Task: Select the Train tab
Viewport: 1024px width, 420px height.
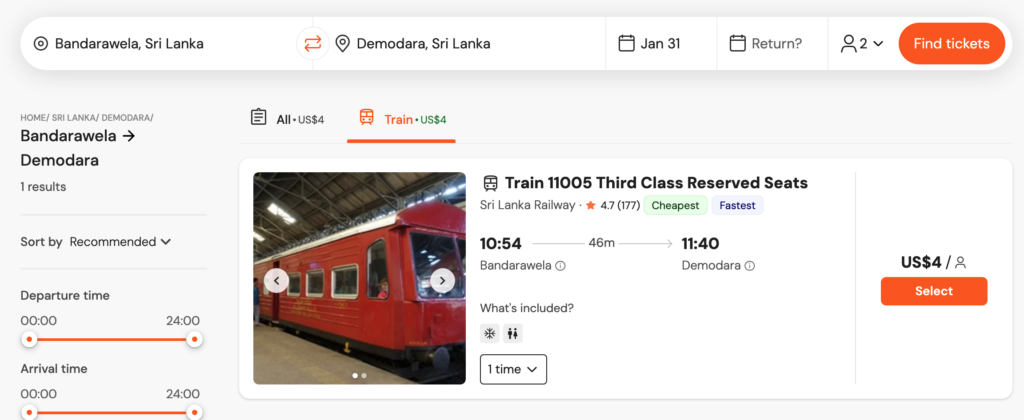Action: [402, 119]
